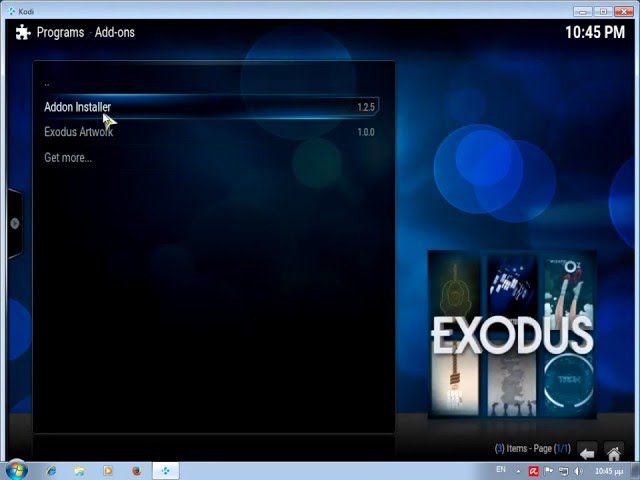The image size is (640, 480).
Task: Click the Addon Installer version 1.2.5 value
Action: point(366,107)
